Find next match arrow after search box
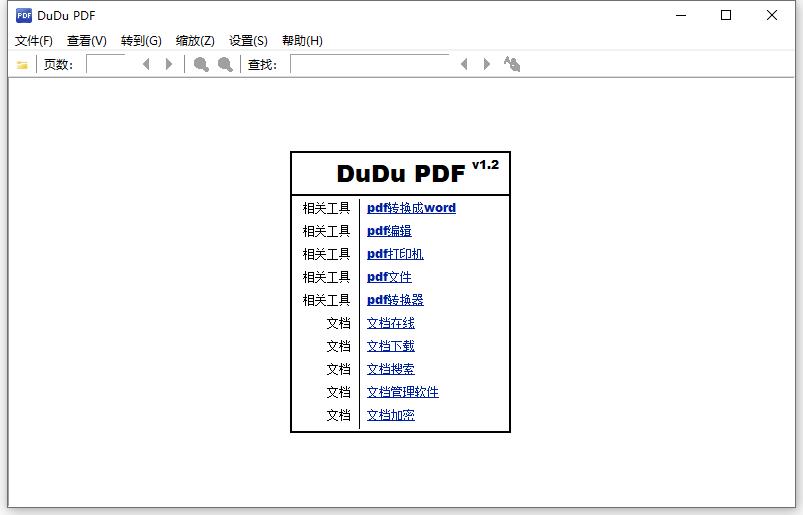 pyautogui.click(x=487, y=65)
